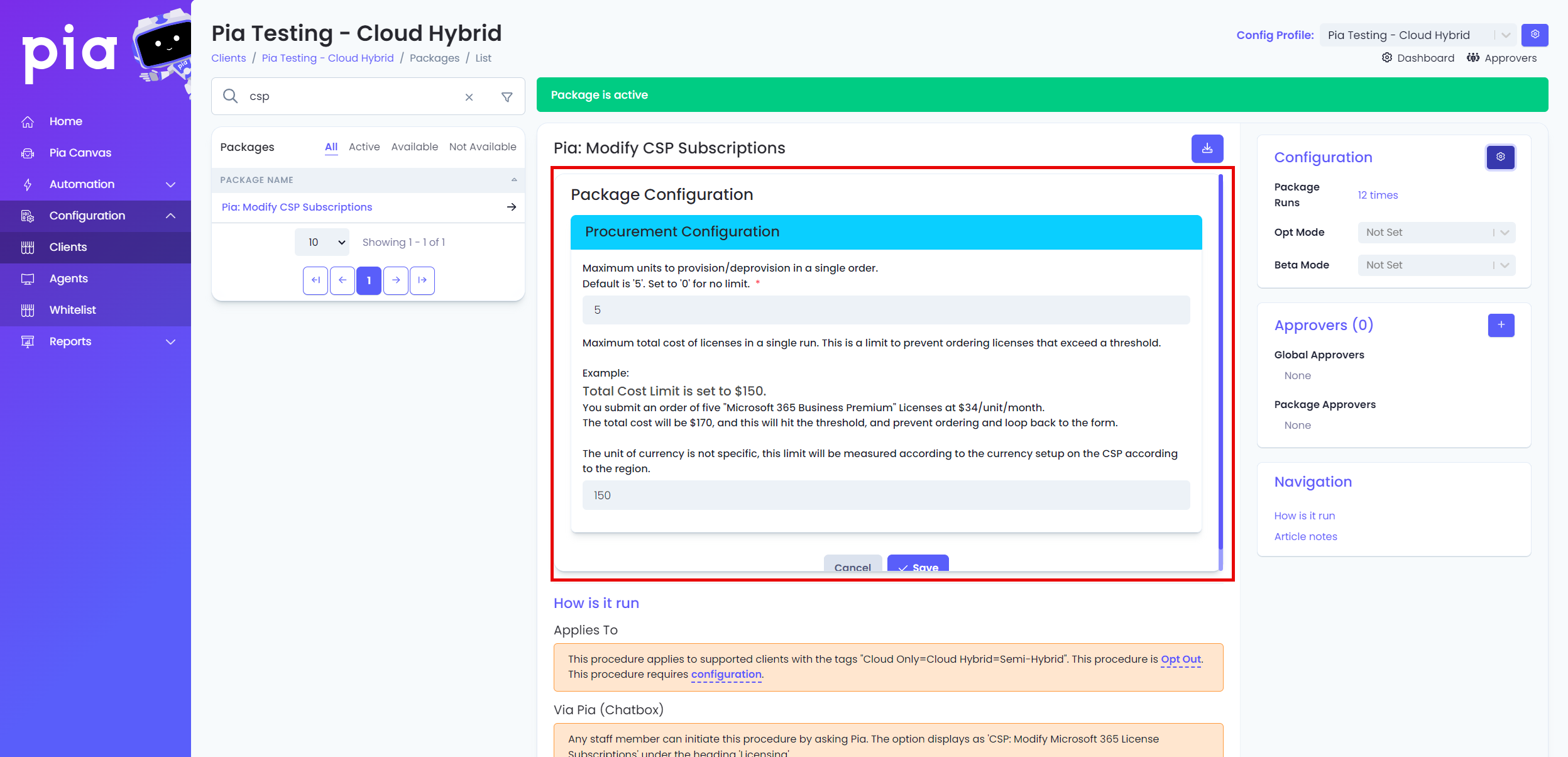Image resolution: width=1568 pixels, height=757 pixels.
Task: Click the Clients sidebar icon
Action: point(28,247)
